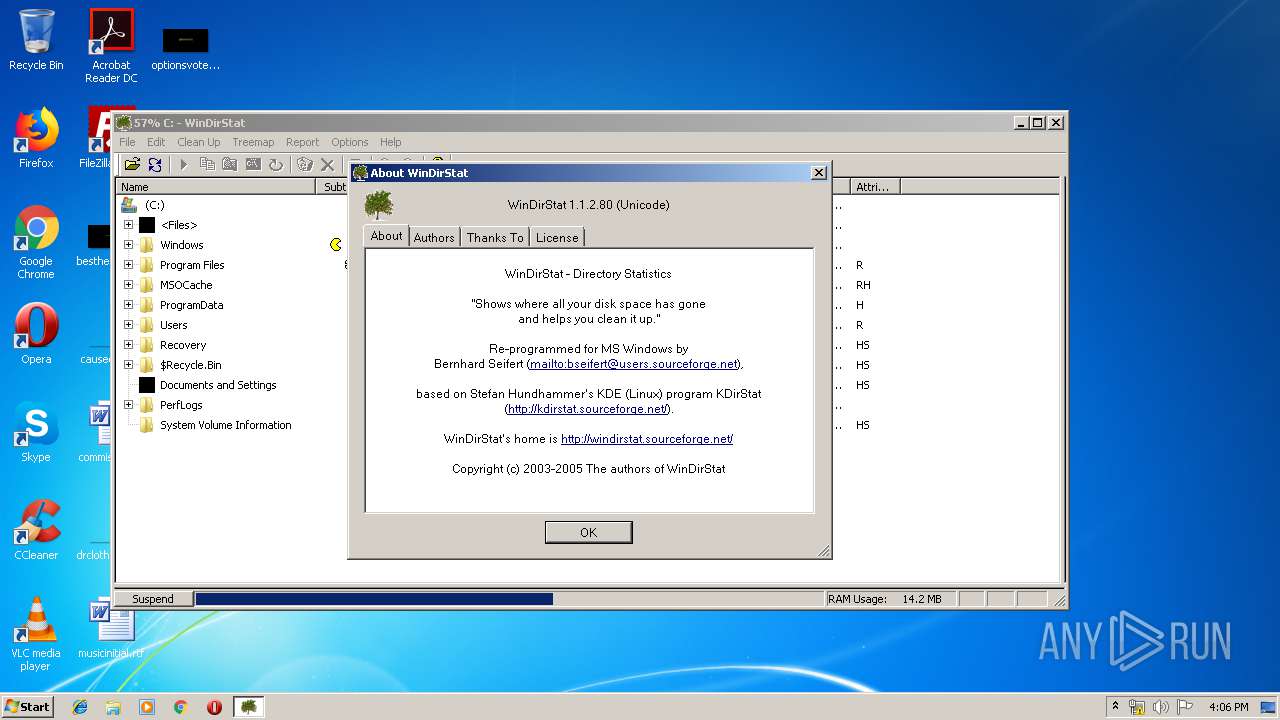The height and width of the screenshot is (720, 1280).
Task: Click the Command Prompt Here toolbar icon
Action: [x=253, y=164]
